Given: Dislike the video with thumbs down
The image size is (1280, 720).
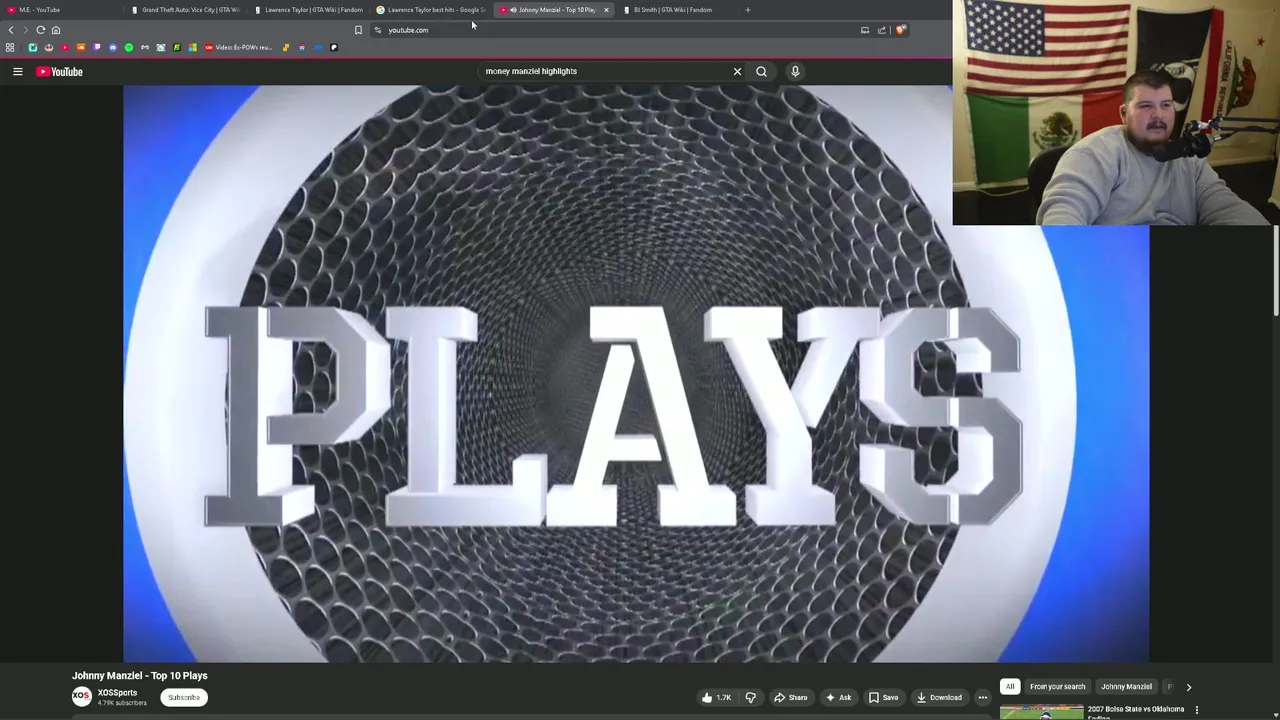Looking at the screenshot, I should (x=751, y=697).
